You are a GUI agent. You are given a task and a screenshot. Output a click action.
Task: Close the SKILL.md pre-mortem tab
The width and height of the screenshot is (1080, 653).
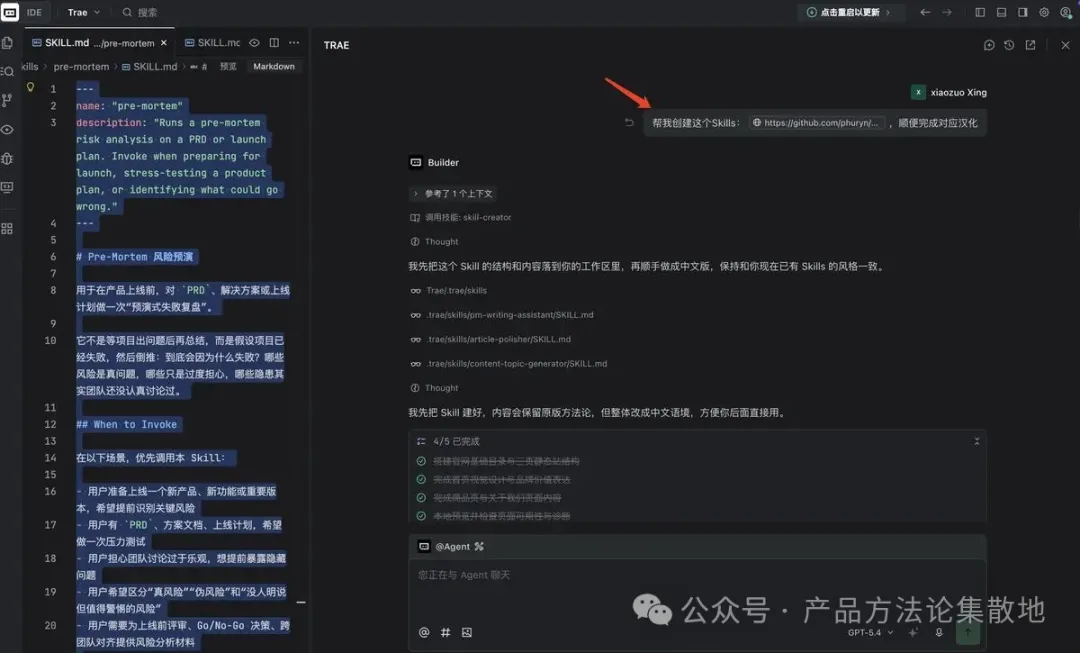click(x=164, y=43)
